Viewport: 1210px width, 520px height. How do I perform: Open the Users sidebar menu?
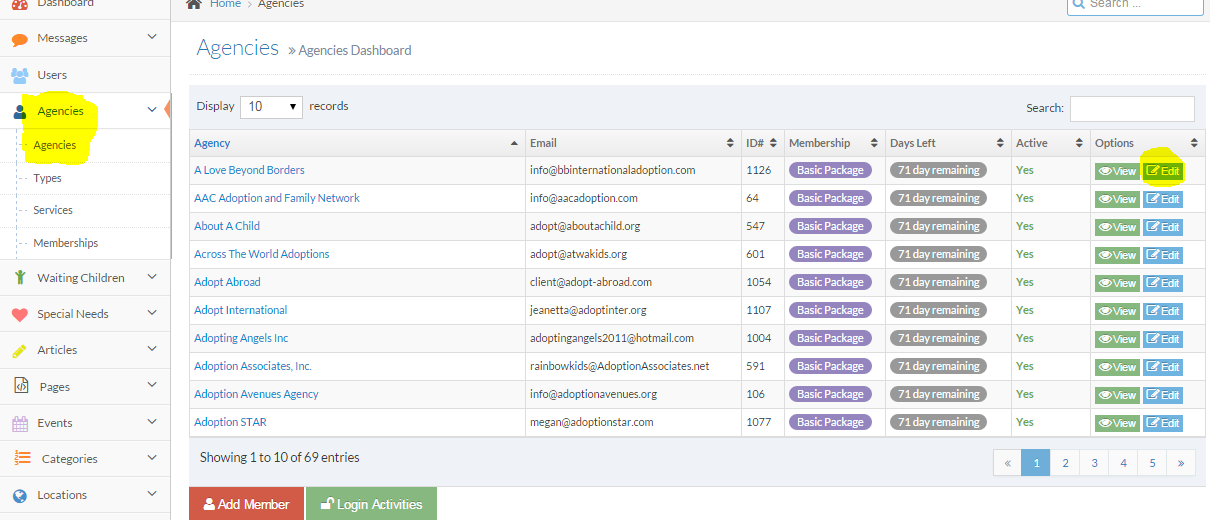(x=85, y=75)
